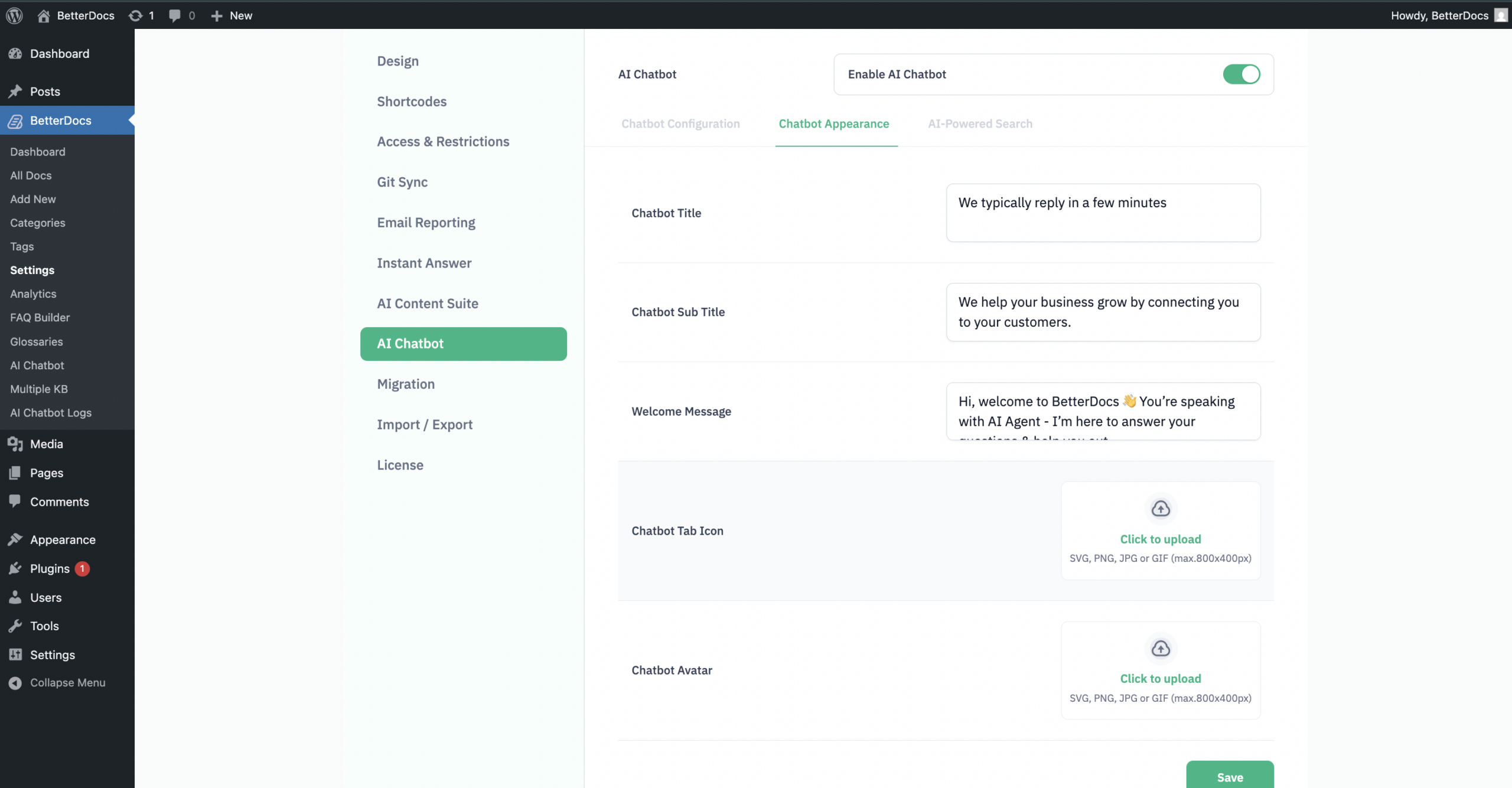Click the Pages icon in sidebar

tap(15, 473)
